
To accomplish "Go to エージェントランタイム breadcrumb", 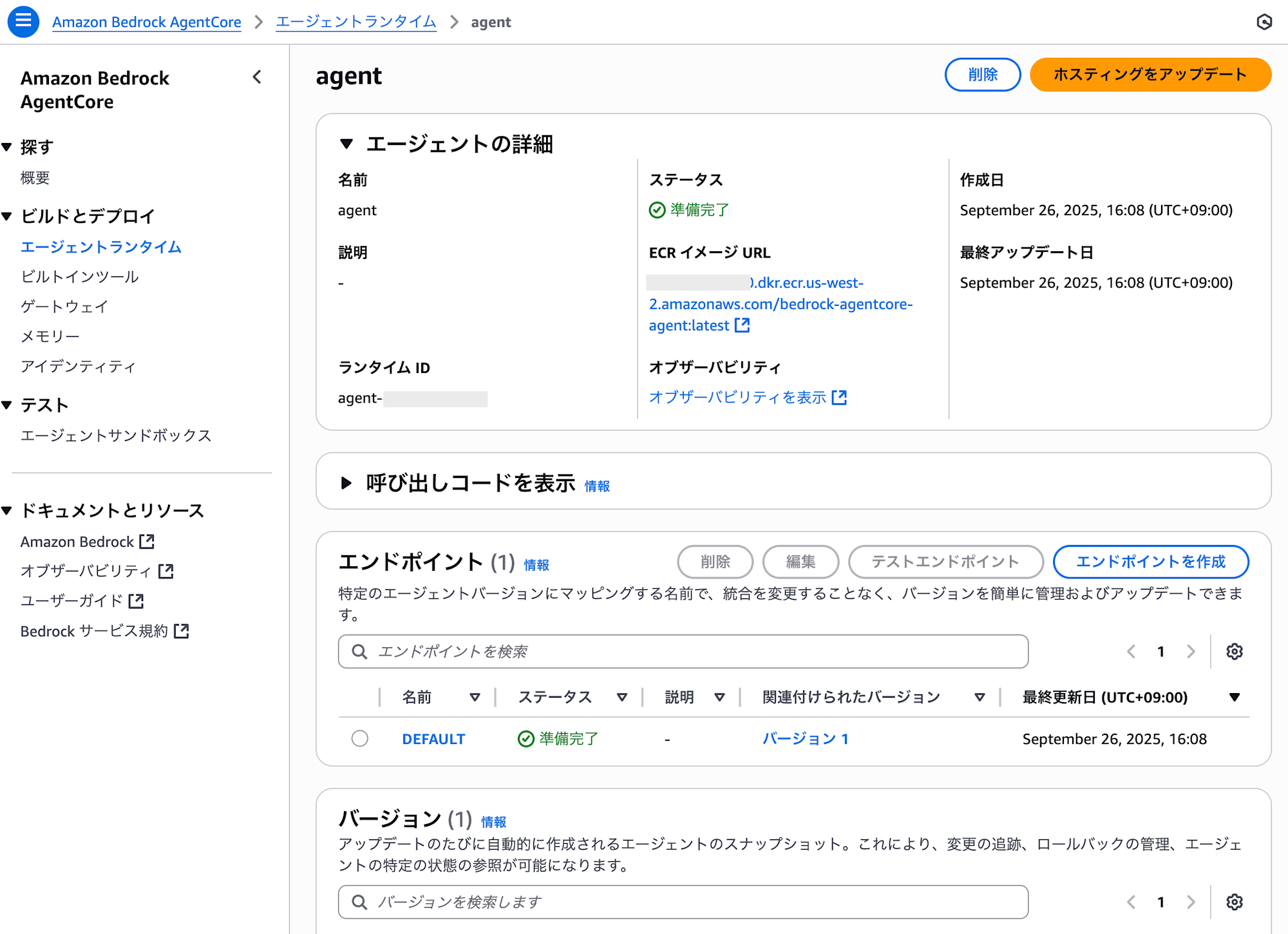I will point(356,22).
